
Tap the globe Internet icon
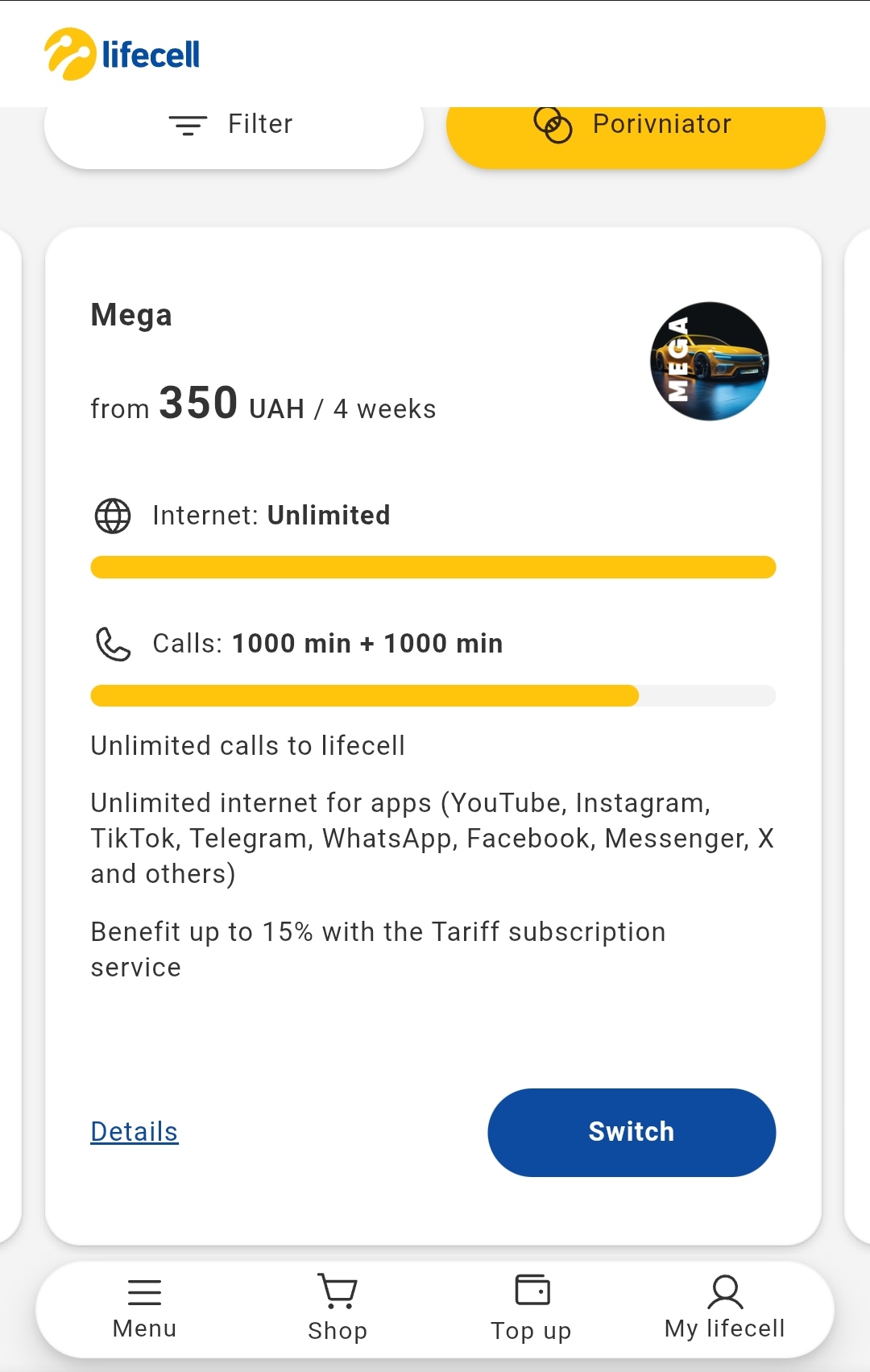tap(113, 516)
